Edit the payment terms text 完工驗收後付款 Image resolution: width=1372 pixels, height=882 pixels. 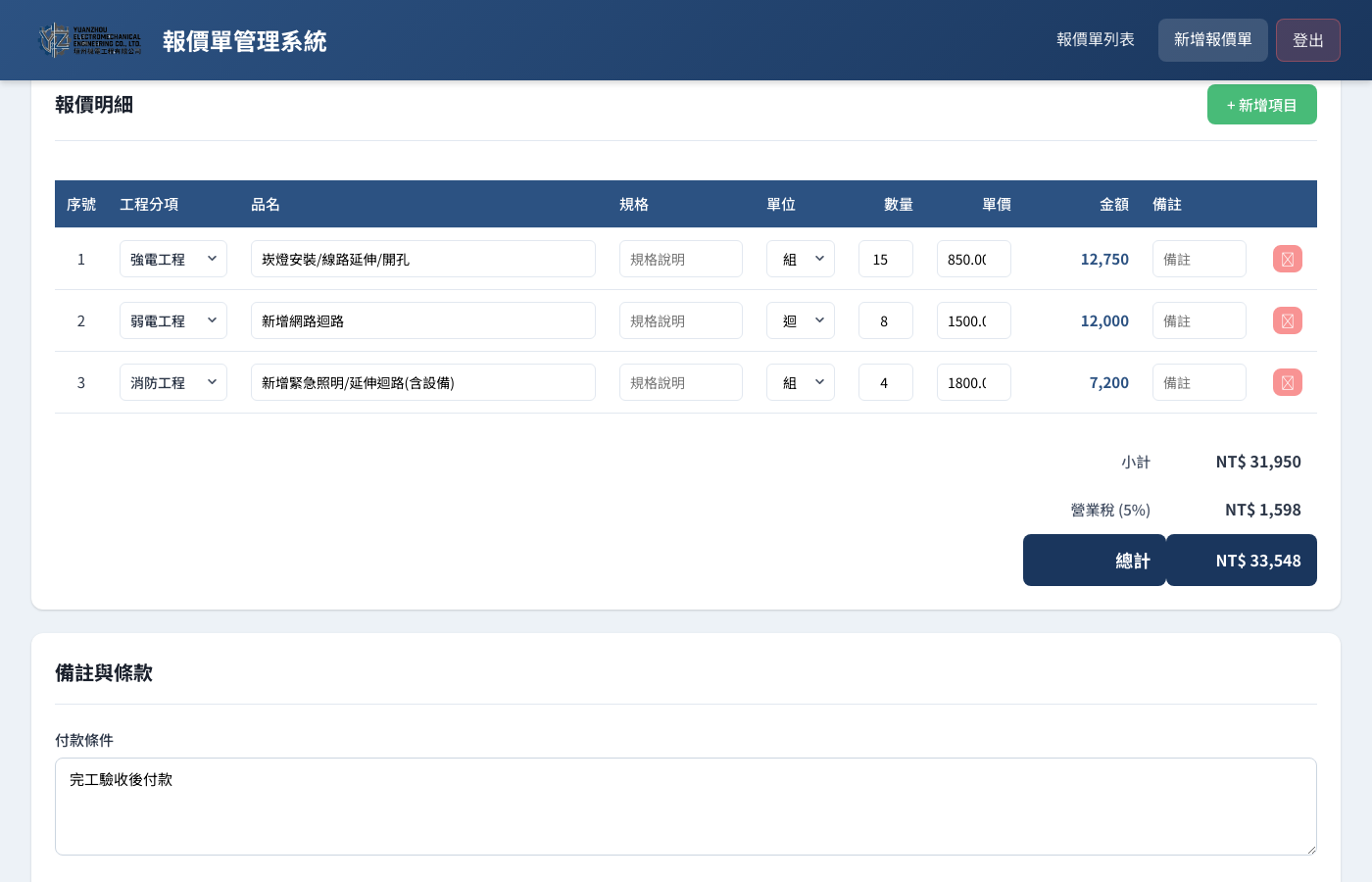coord(686,807)
